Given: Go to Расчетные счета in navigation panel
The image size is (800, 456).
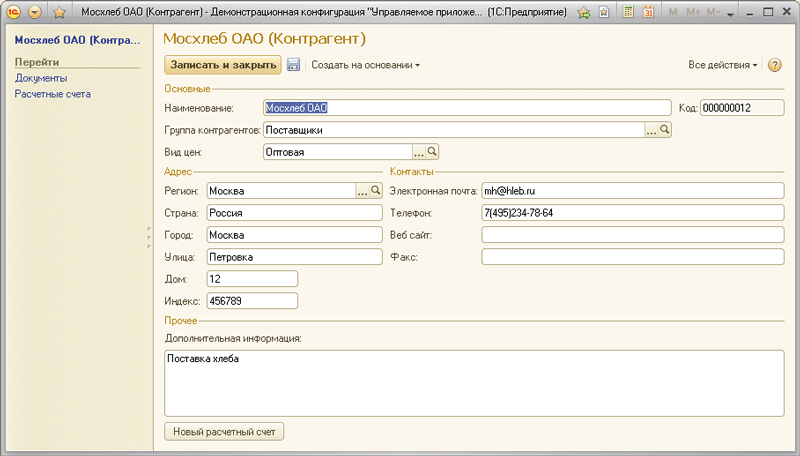Looking at the screenshot, I should (x=52, y=94).
